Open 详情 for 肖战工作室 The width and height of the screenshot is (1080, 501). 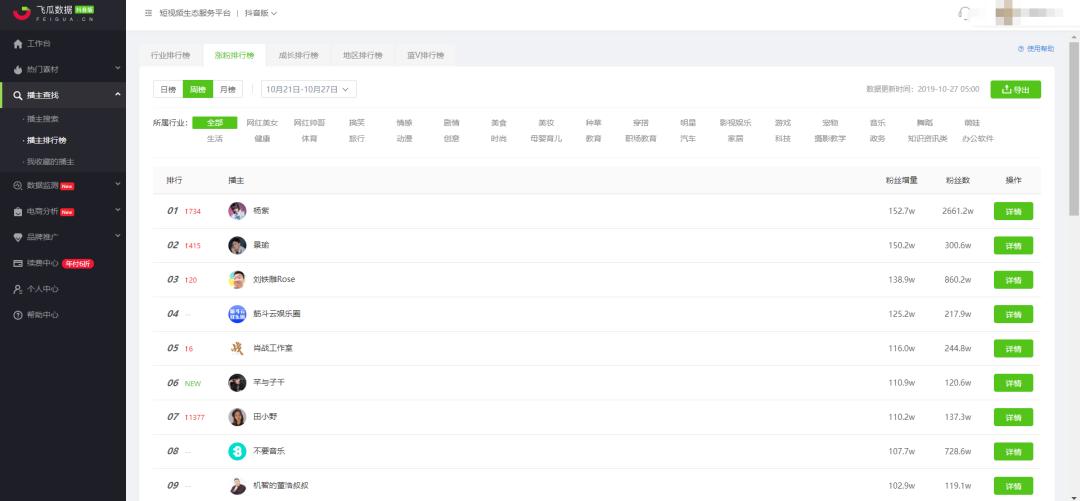pos(1013,349)
